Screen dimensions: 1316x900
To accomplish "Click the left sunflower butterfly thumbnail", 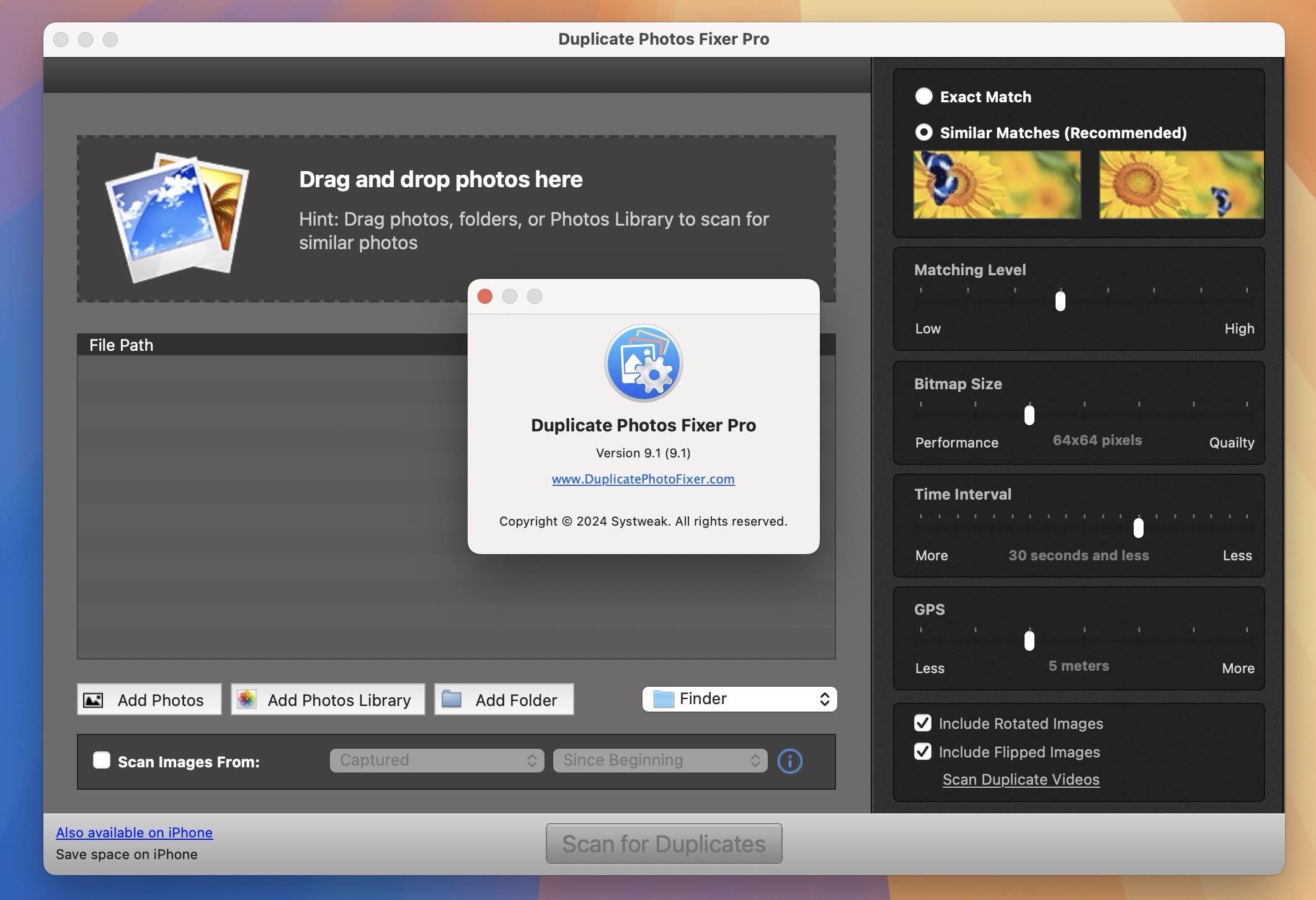I will tap(997, 185).
